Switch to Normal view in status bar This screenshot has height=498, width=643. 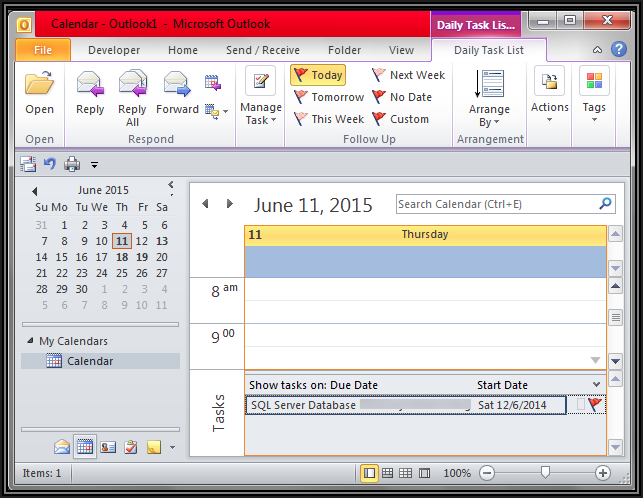369,473
